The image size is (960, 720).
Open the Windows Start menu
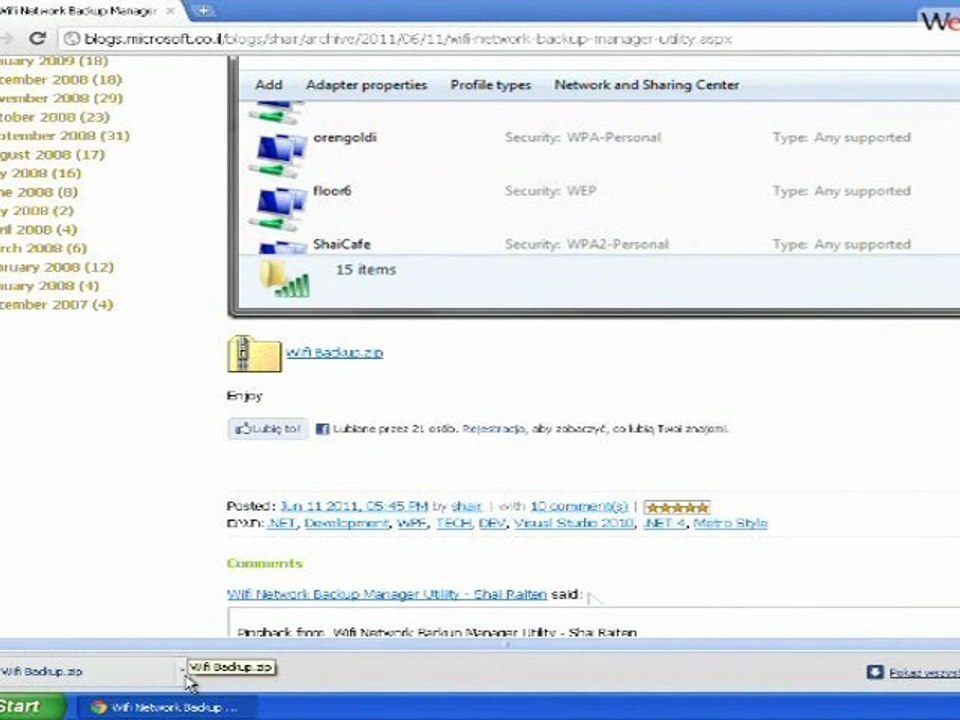31,707
